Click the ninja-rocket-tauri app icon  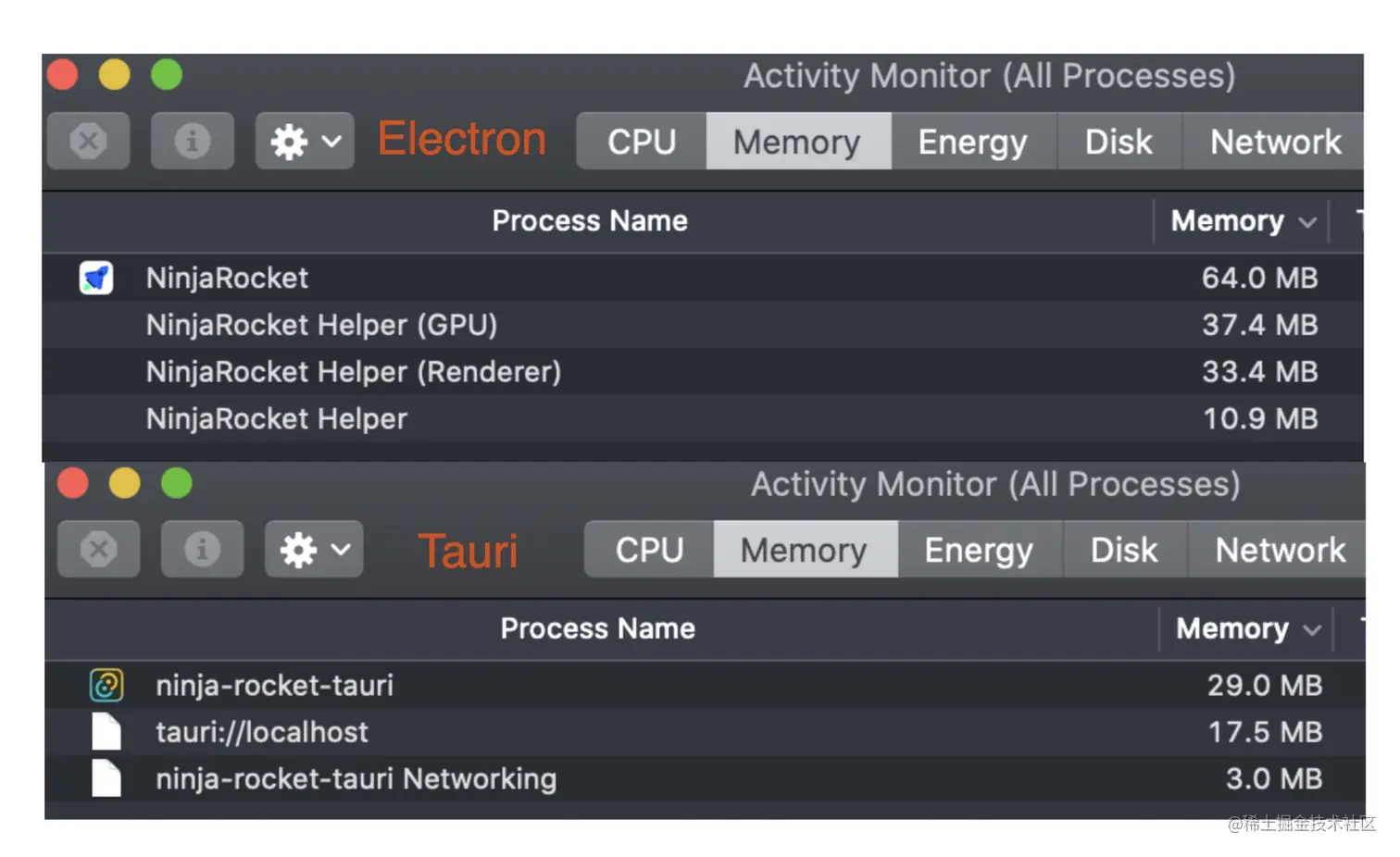pos(106,685)
